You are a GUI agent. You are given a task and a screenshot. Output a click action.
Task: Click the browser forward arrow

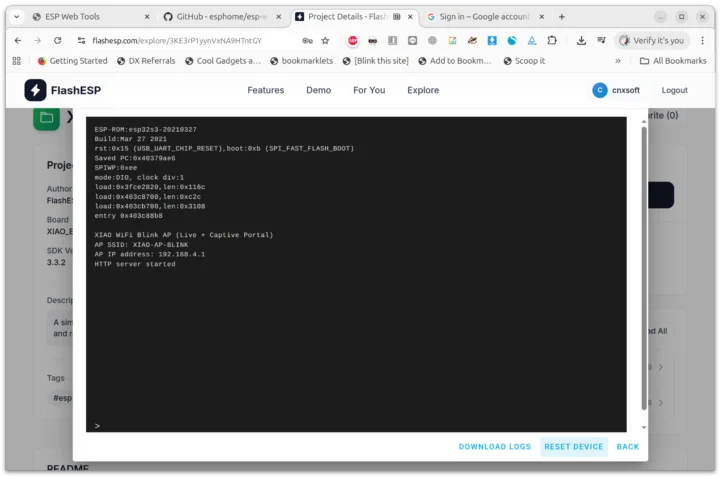click(38, 40)
